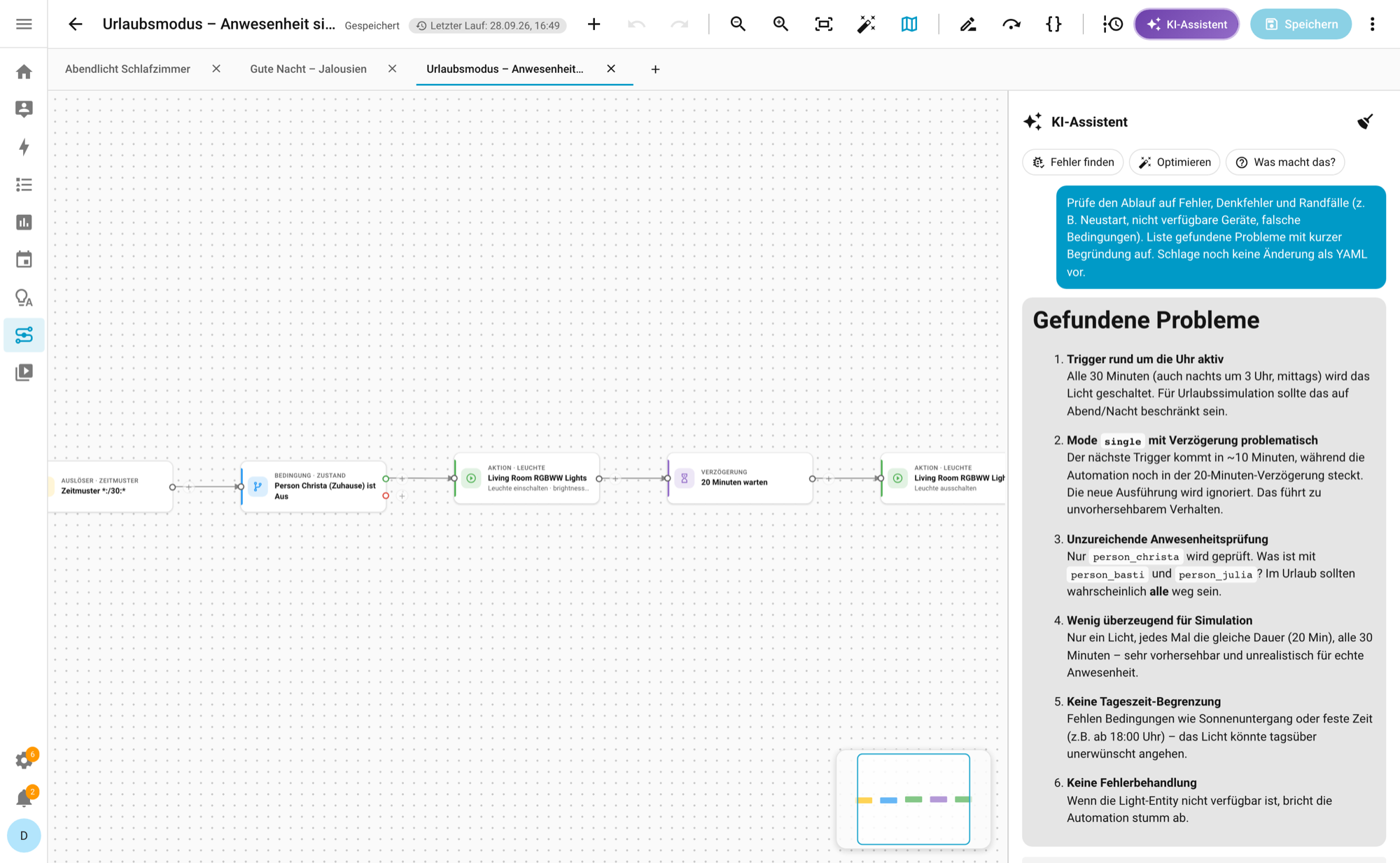Image resolution: width=1400 pixels, height=863 pixels.
Task: Clear chat with the broom icon
Action: (x=1365, y=122)
